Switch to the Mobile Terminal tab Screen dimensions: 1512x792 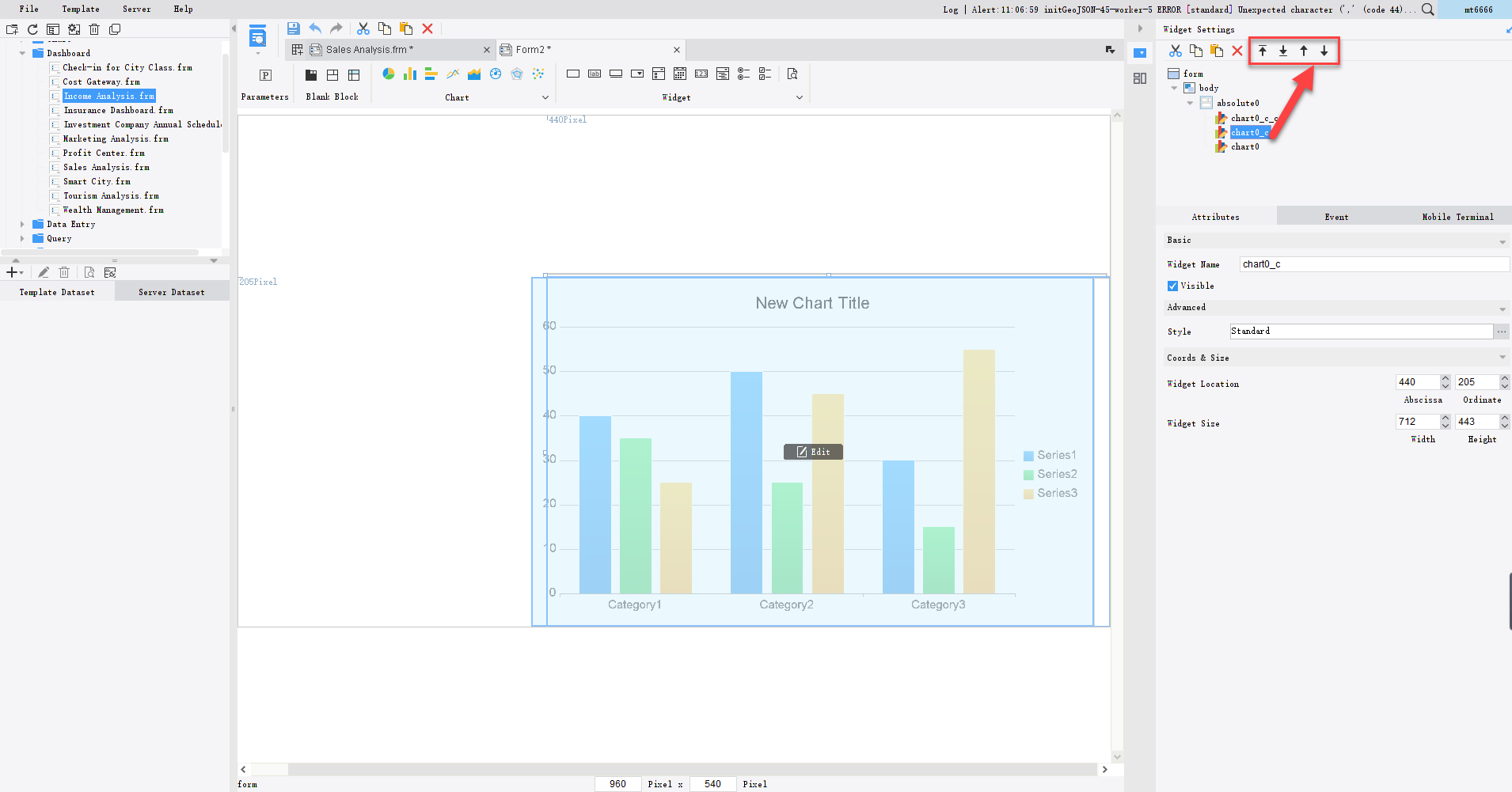pos(1457,217)
